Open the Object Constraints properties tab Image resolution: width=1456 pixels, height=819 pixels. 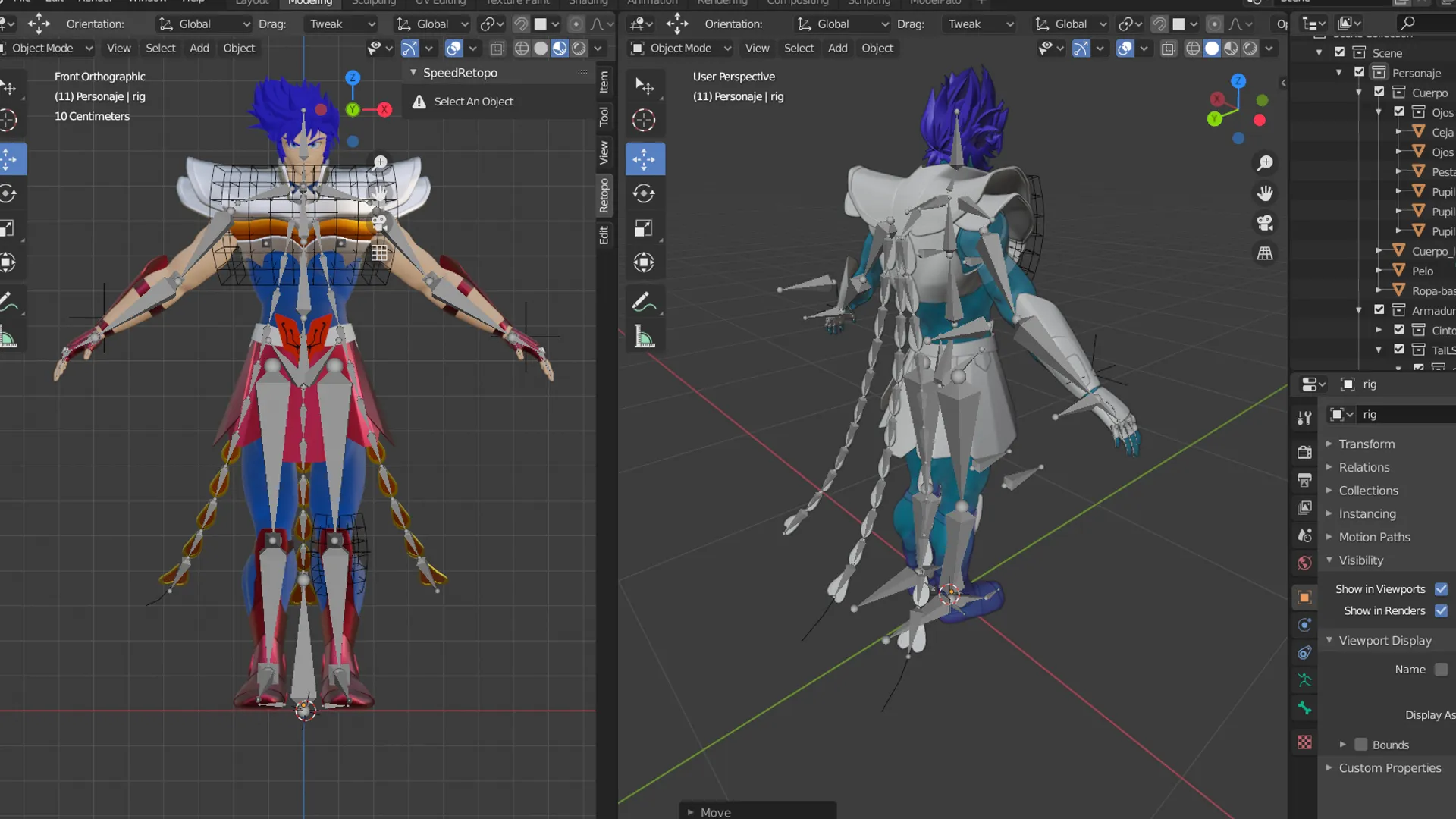[1304, 653]
